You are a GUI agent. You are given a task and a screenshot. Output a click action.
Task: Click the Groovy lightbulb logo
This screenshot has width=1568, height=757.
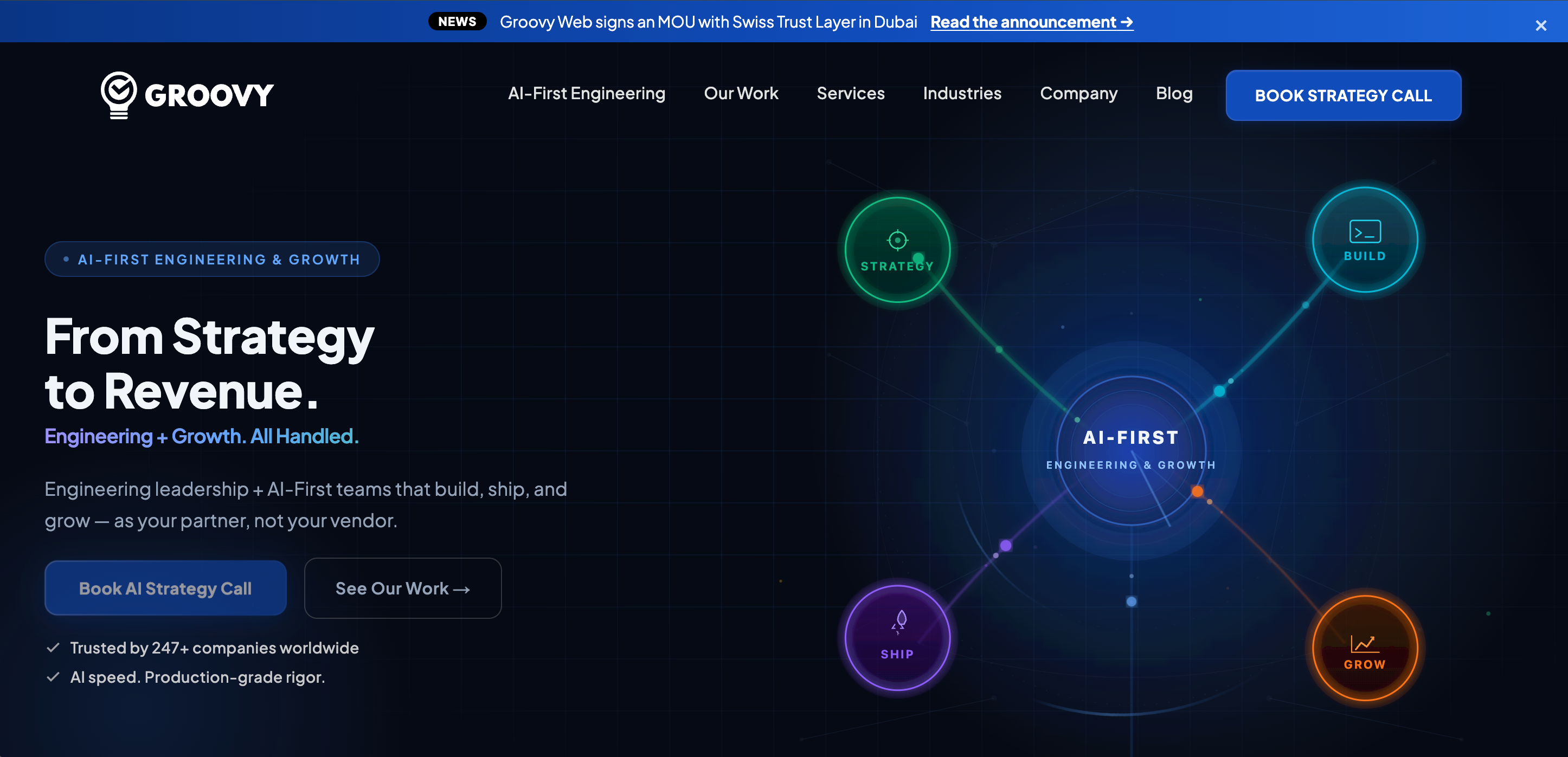coord(118,95)
